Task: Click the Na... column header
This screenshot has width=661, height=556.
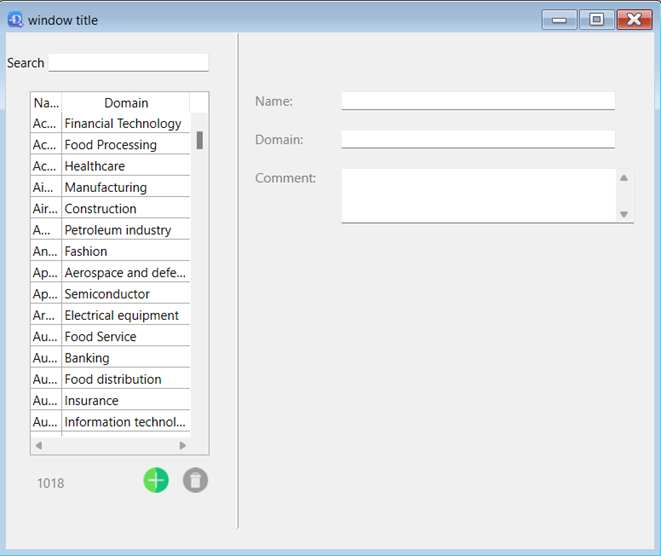Action: coord(46,103)
